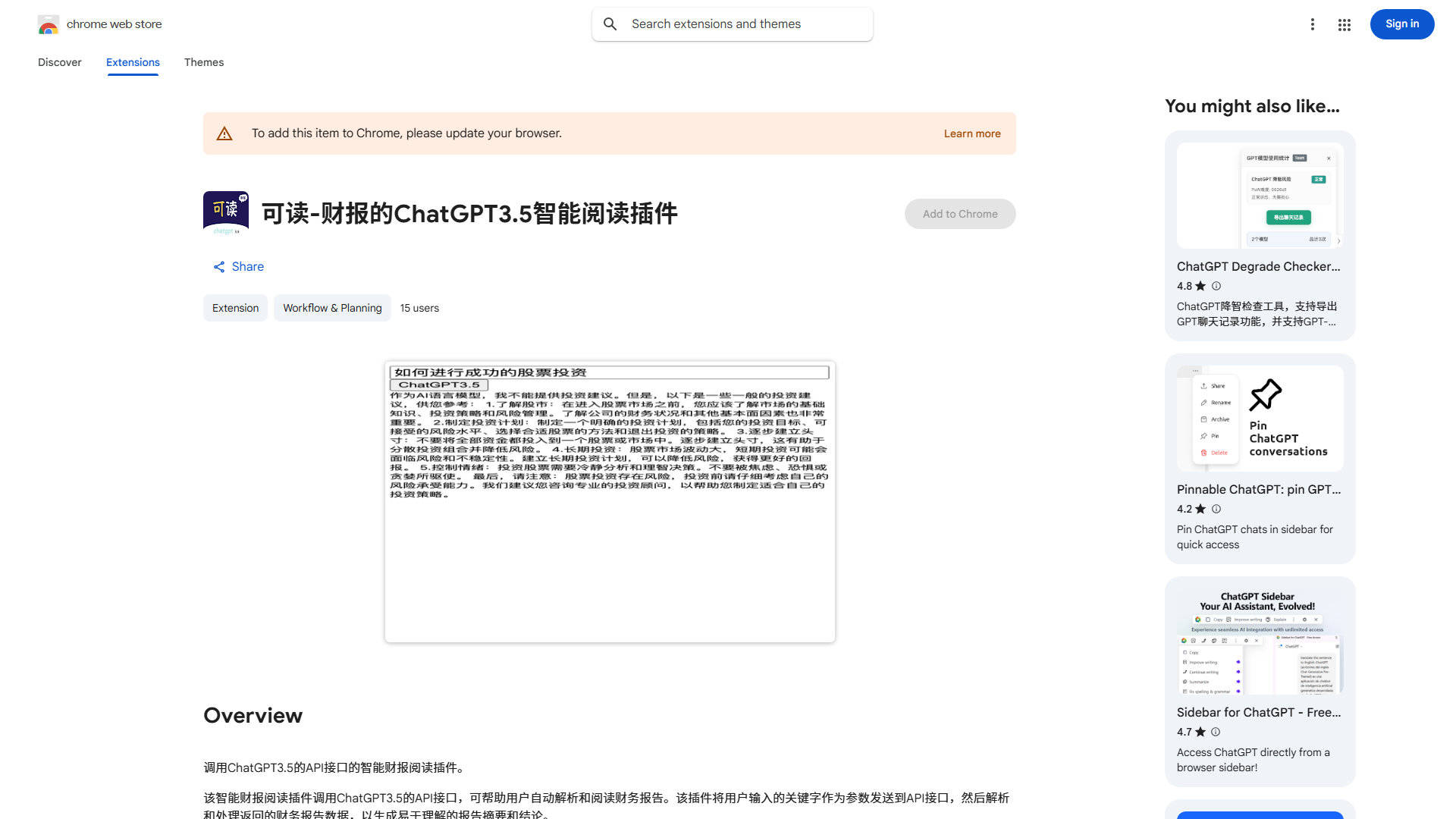
Task: Open the three-dot more options menu
Action: (1312, 24)
